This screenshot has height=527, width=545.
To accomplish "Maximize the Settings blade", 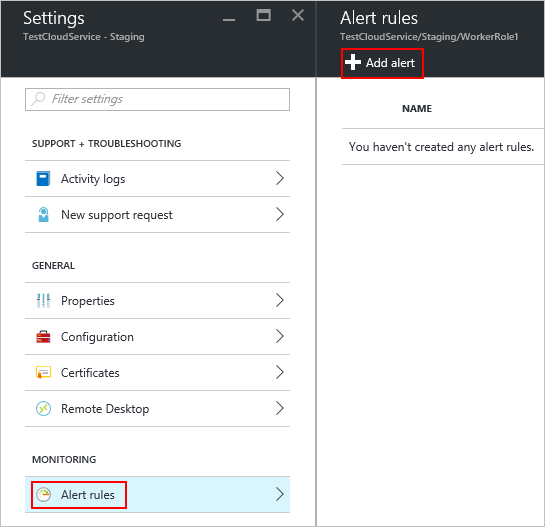I will point(263,15).
